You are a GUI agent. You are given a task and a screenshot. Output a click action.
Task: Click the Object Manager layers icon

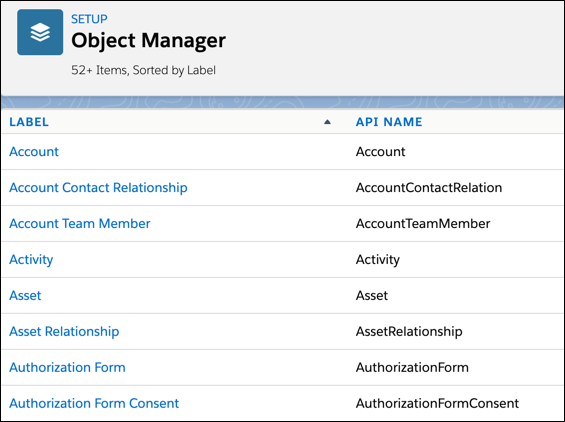coord(40,32)
